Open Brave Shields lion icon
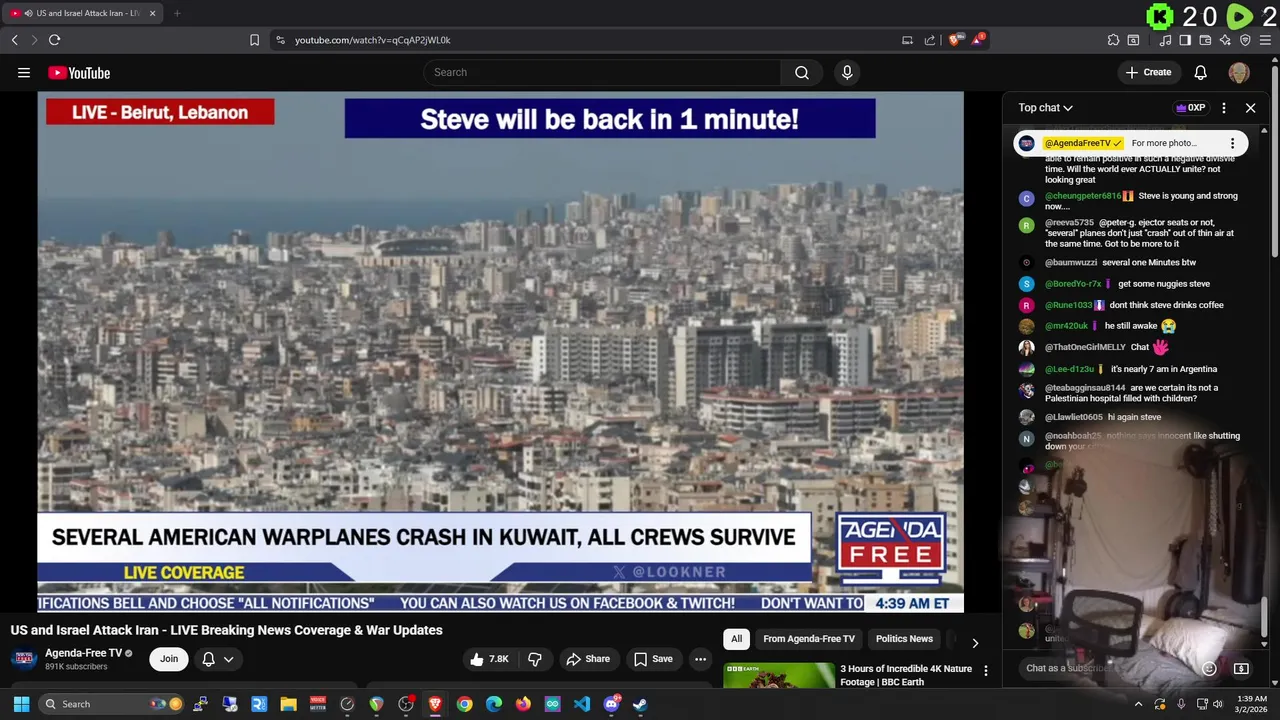This screenshot has width=1280, height=720. click(955, 40)
